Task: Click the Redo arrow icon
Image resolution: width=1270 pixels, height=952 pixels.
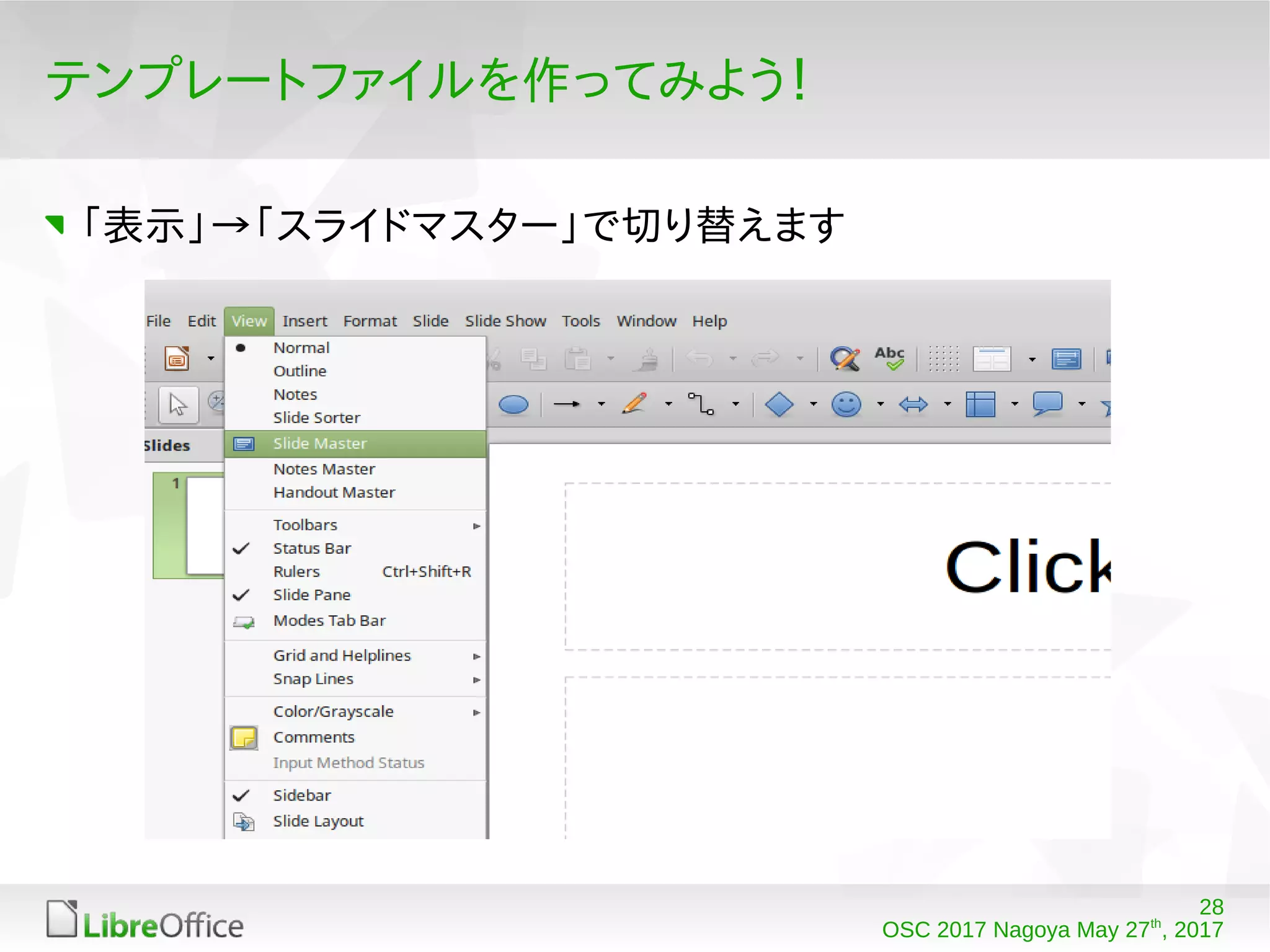Action: pyautogui.click(x=765, y=358)
